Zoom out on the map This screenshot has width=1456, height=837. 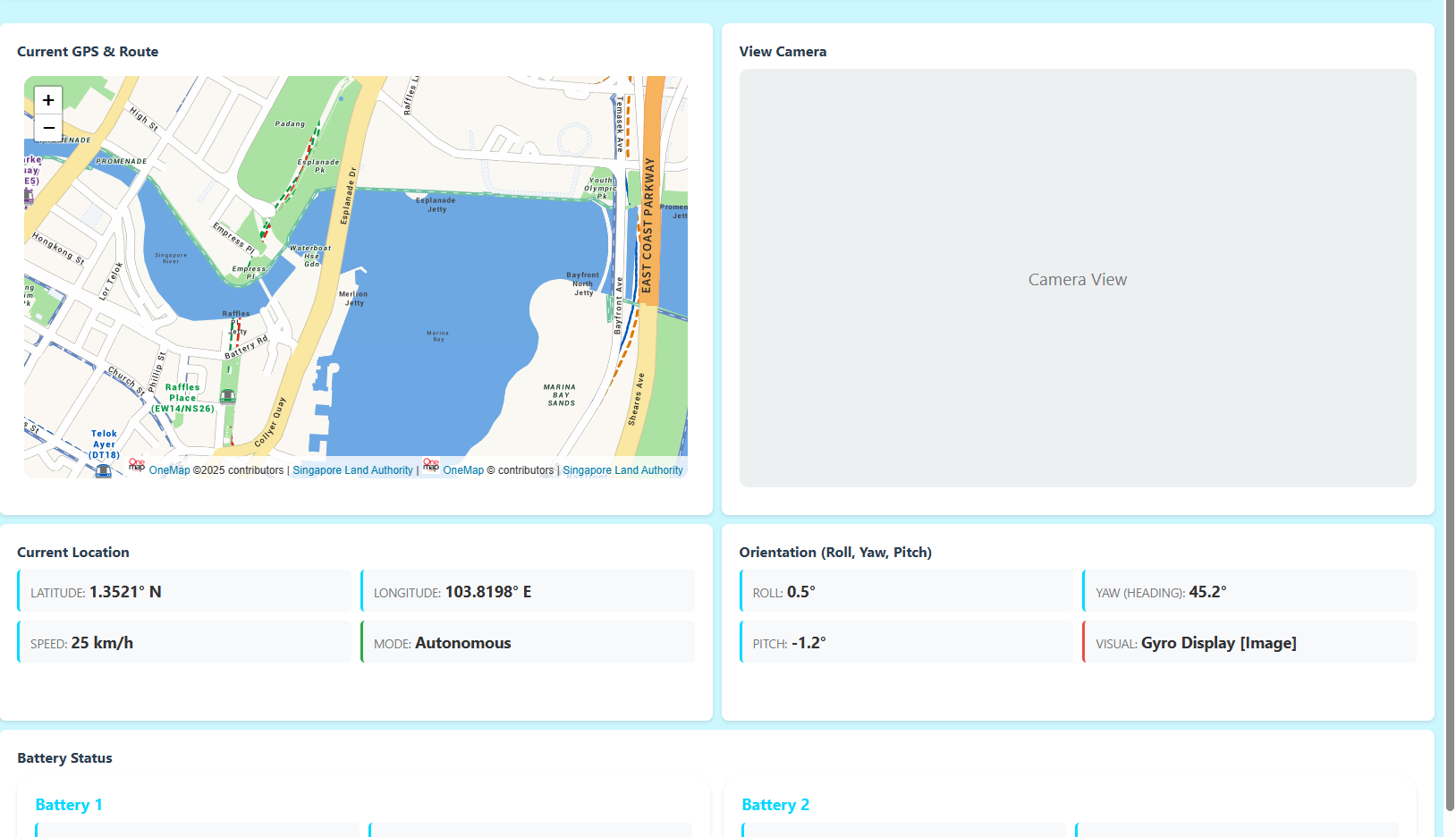(48, 128)
